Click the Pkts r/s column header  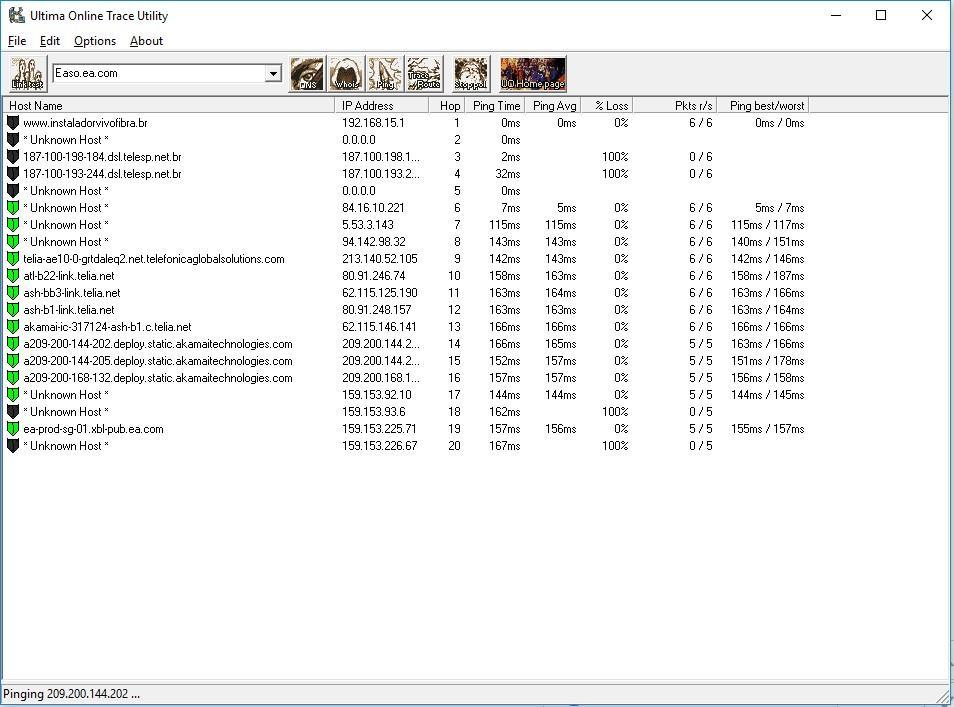point(675,105)
